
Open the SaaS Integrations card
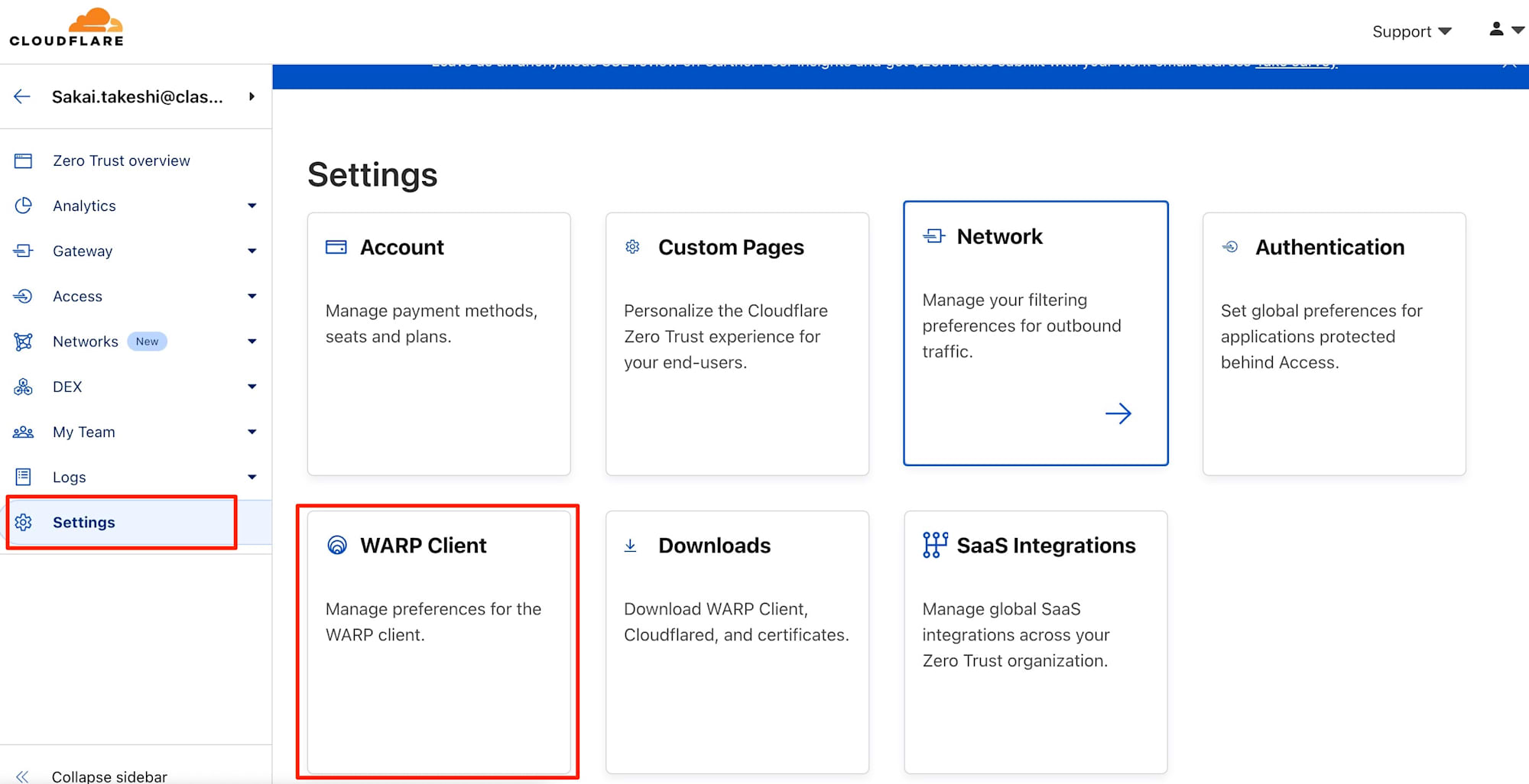[x=1036, y=642]
